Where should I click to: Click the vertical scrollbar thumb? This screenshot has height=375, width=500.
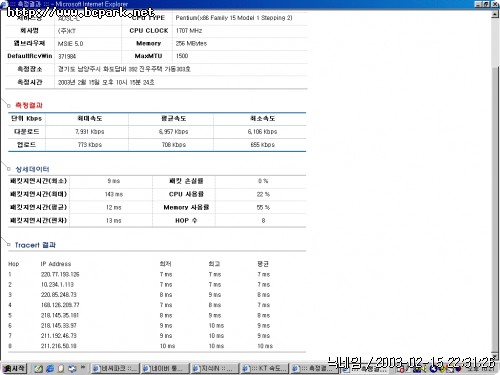(495, 208)
